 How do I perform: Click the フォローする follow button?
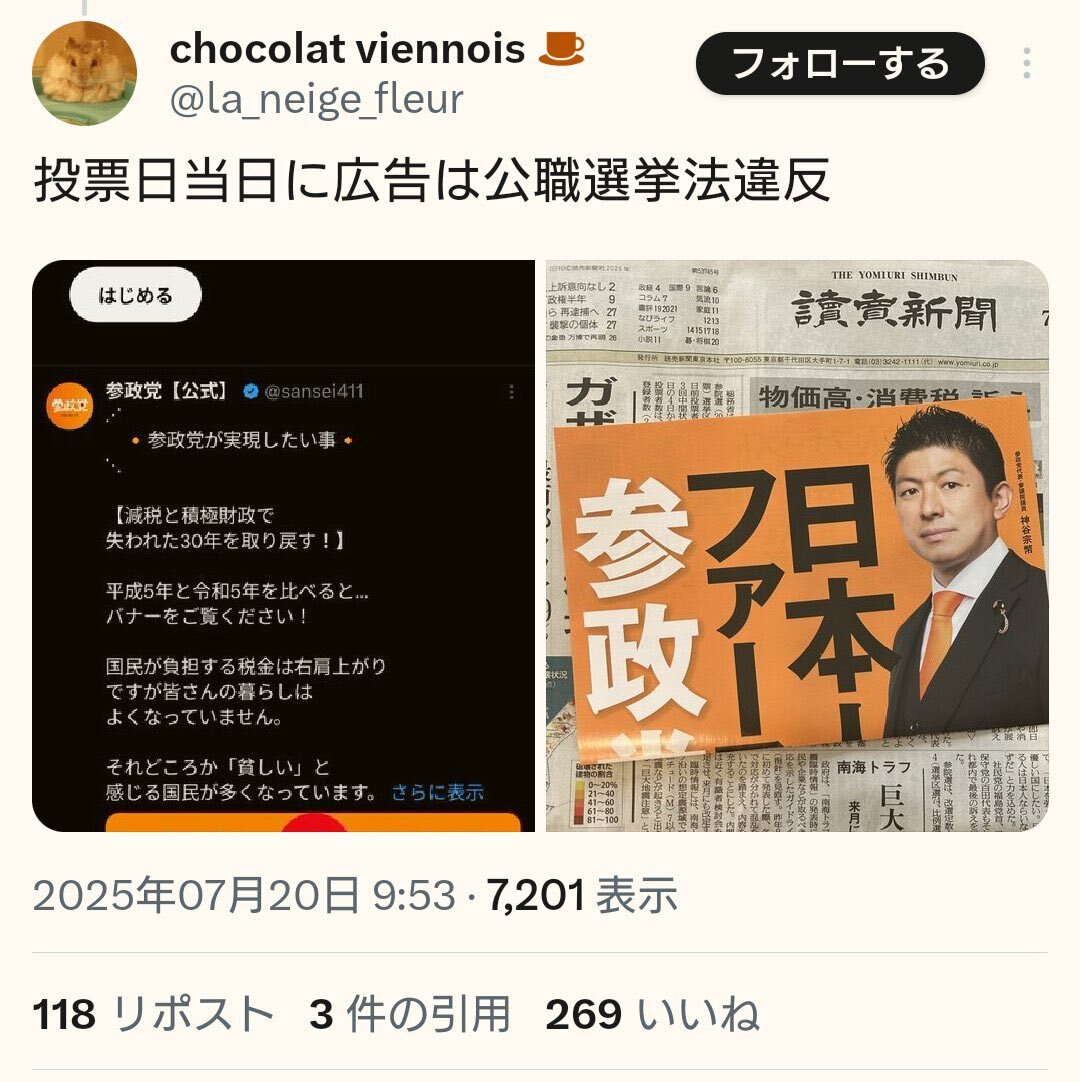click(x=840, y=63)
